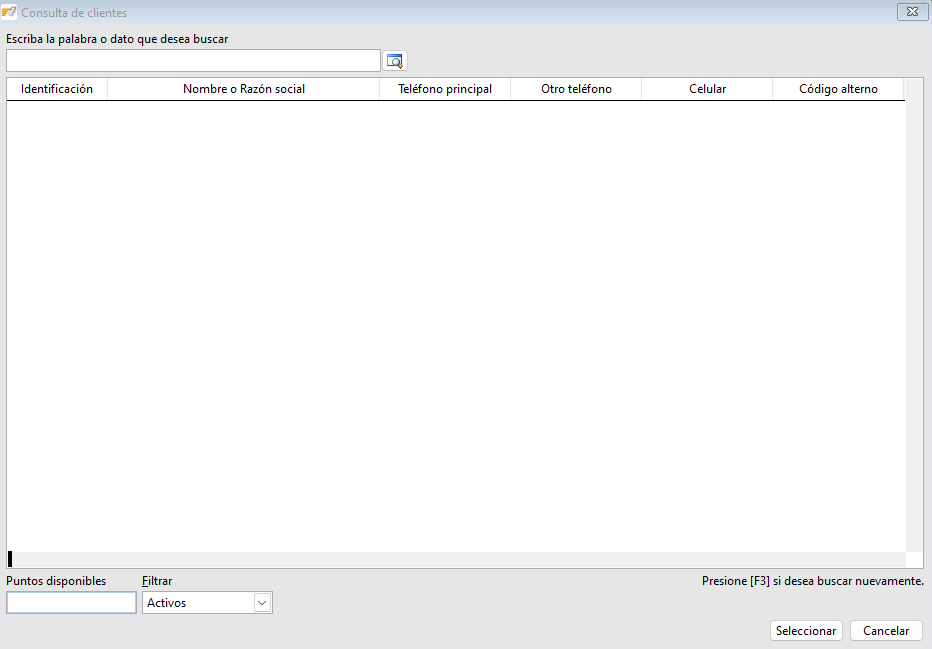Close the Consulta de clientes window
932x649 pixels.
click(x=910, y=13)
